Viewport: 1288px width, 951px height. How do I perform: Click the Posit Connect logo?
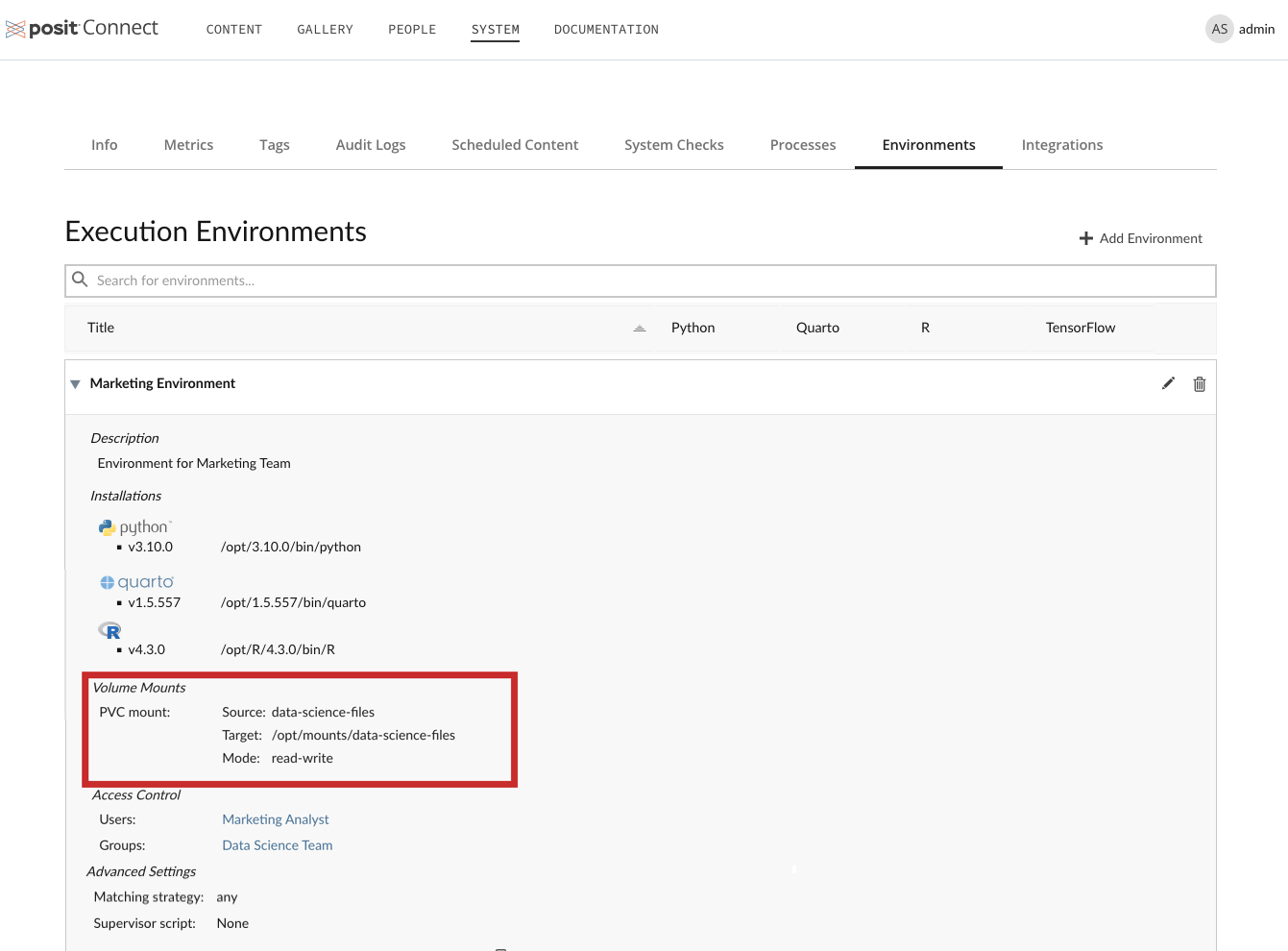[82, 29]
